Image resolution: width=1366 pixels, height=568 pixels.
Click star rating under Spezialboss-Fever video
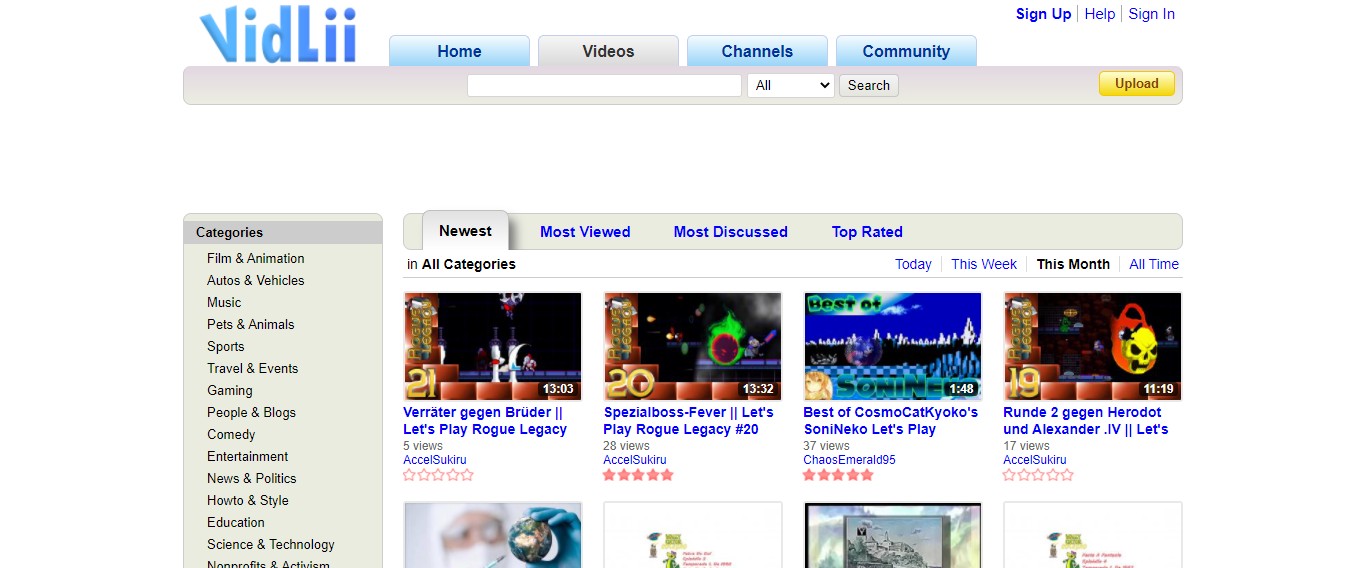coord(638,475)
